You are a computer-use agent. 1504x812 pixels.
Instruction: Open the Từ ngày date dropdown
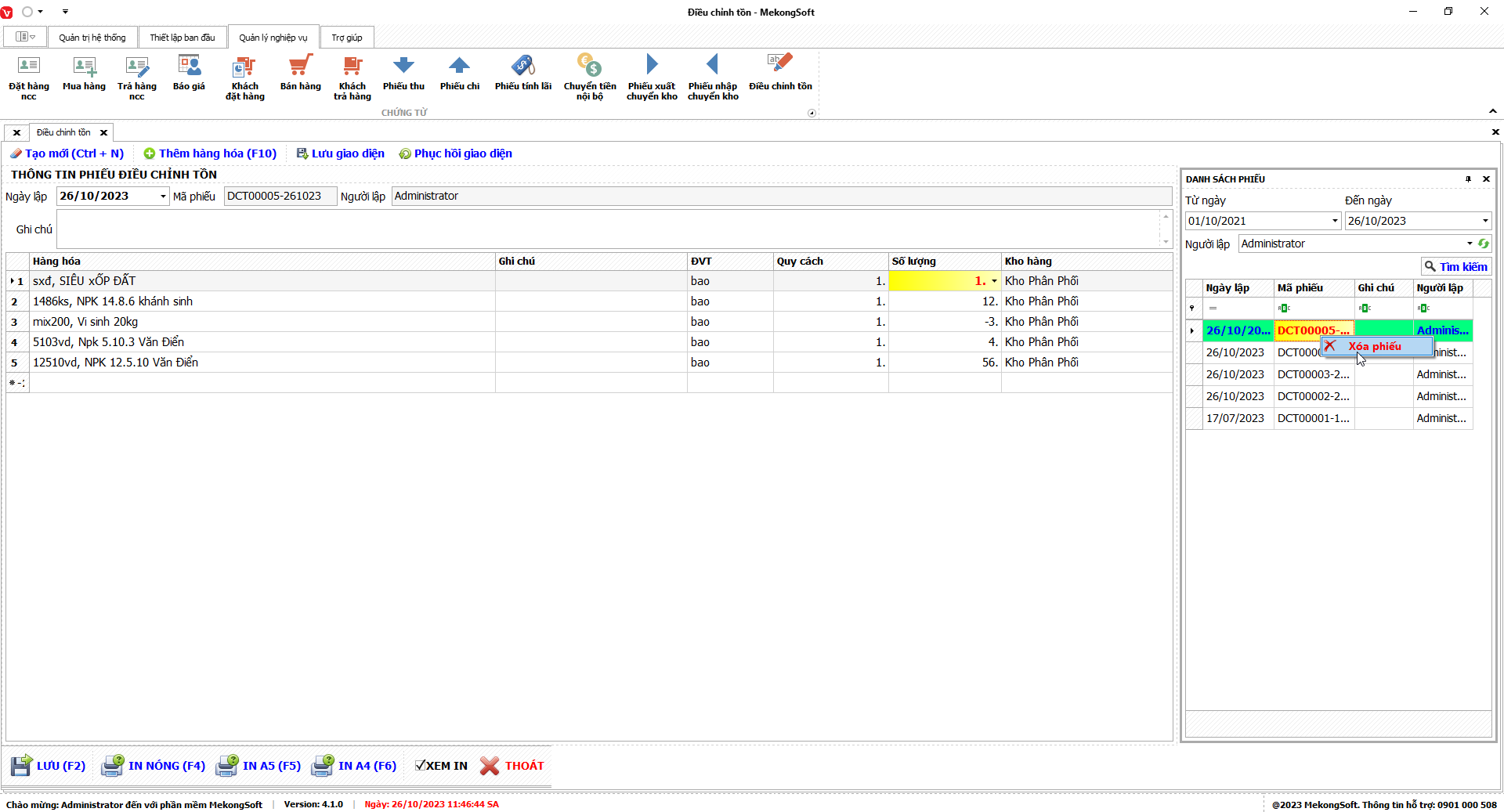point(1335,221)
